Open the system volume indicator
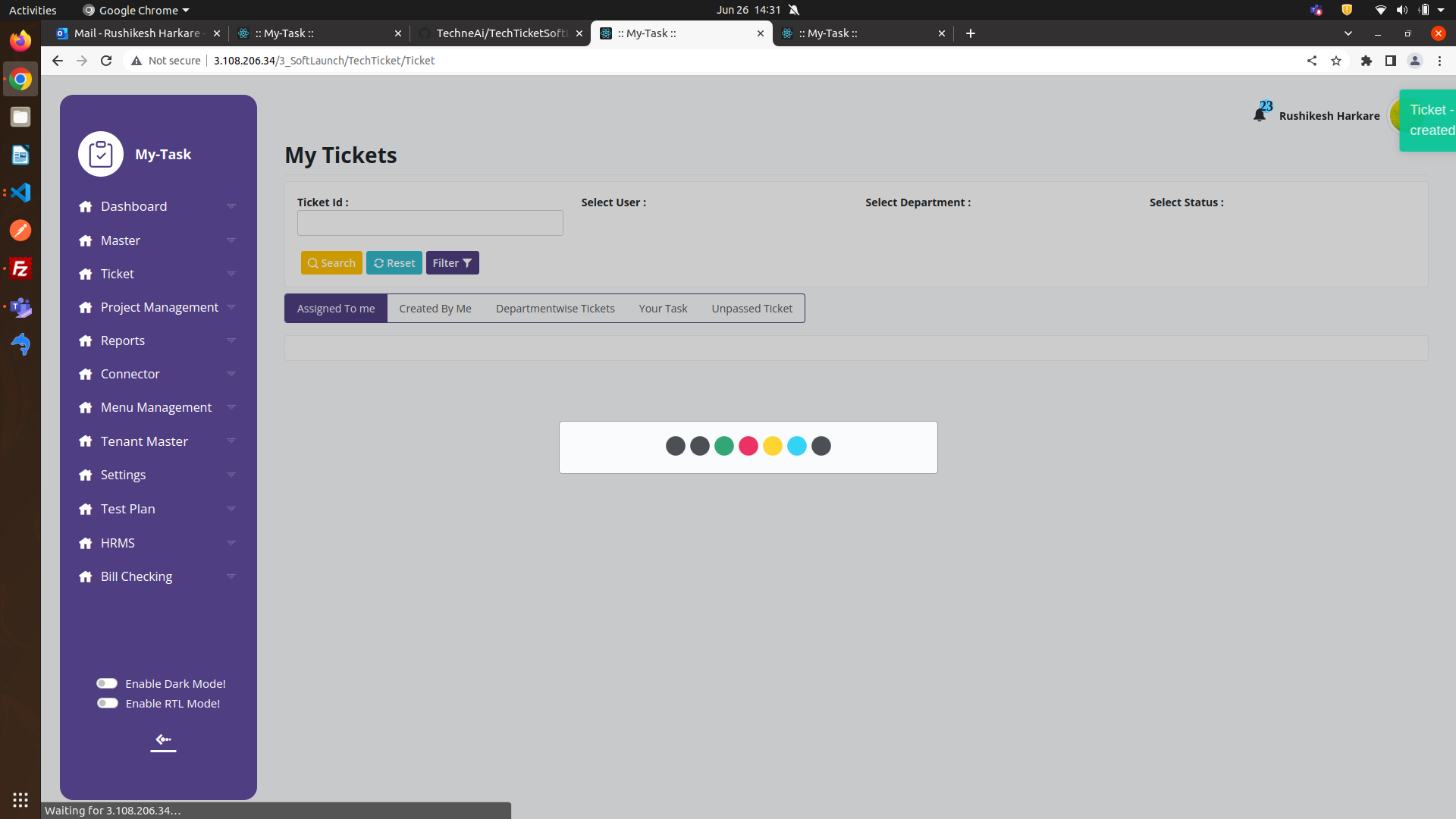This screenshot has width=1456, height=819. pos(1402,10)
